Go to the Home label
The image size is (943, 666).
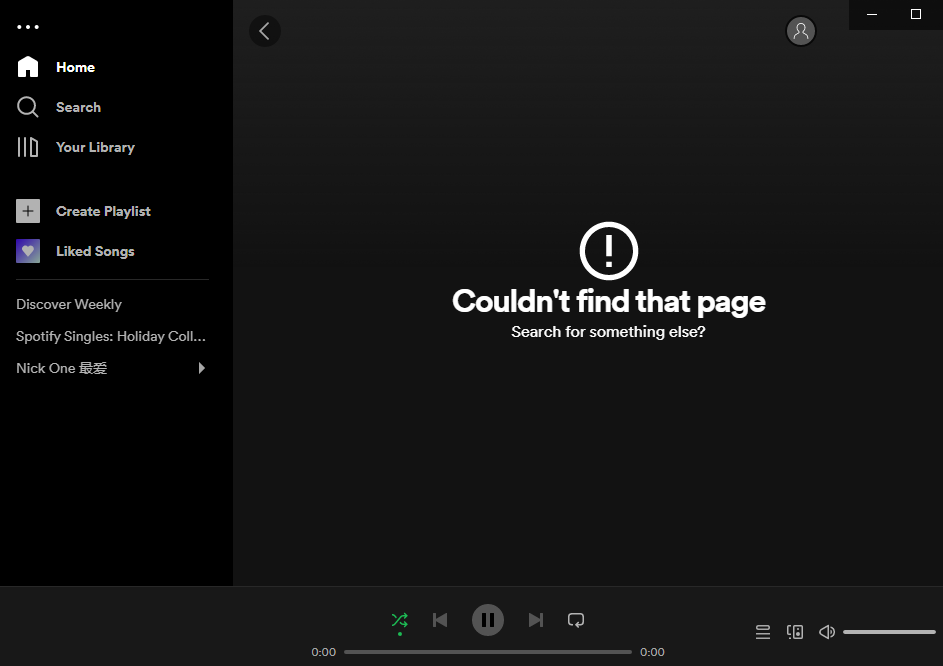[x=75, y=67]
